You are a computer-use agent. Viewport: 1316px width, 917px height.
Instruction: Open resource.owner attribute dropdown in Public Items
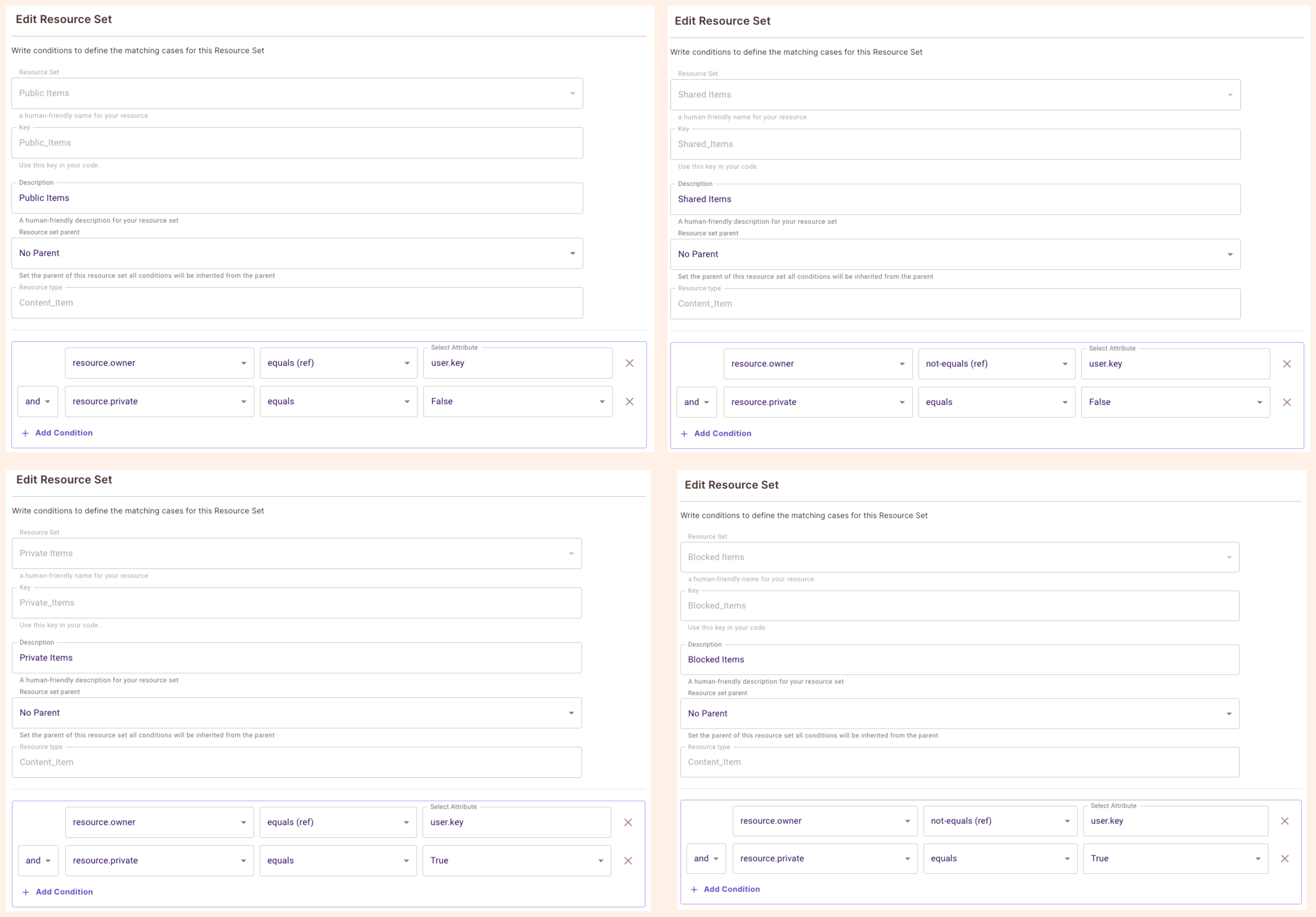(x=159, y=363)
